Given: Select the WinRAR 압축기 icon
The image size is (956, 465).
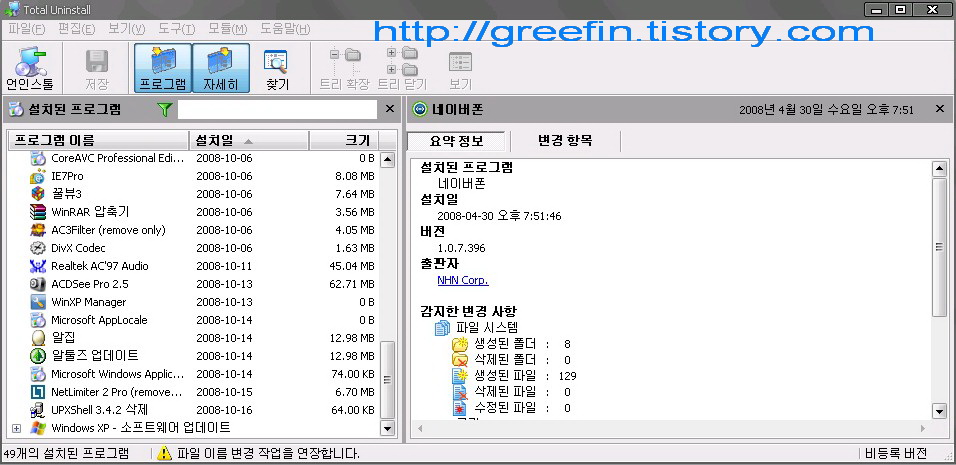Looking at the screenshot, I should click(x=38, y=212).
